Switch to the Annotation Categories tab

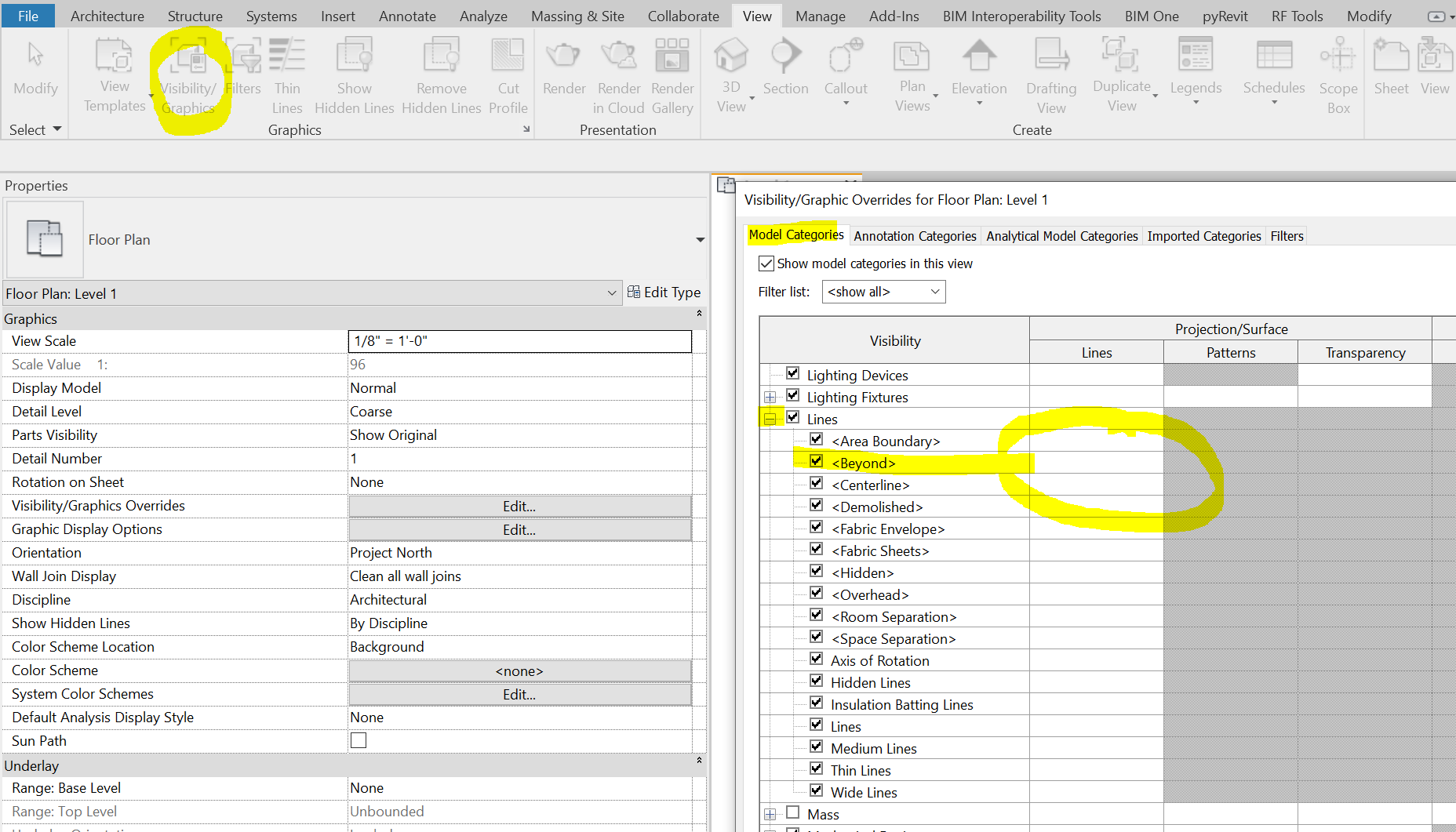915,235
